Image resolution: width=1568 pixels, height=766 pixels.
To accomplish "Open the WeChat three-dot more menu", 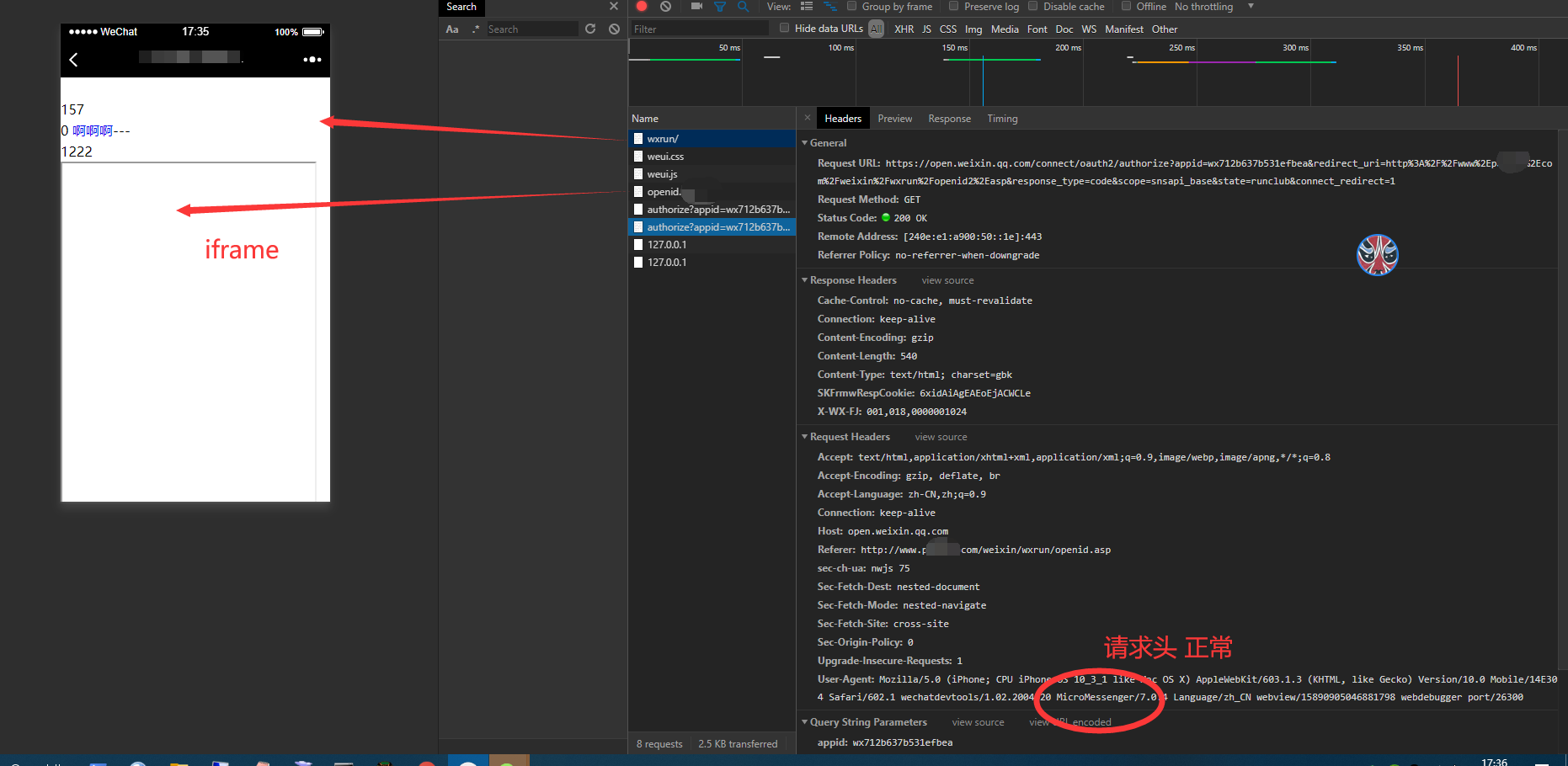I will [312, 60].
